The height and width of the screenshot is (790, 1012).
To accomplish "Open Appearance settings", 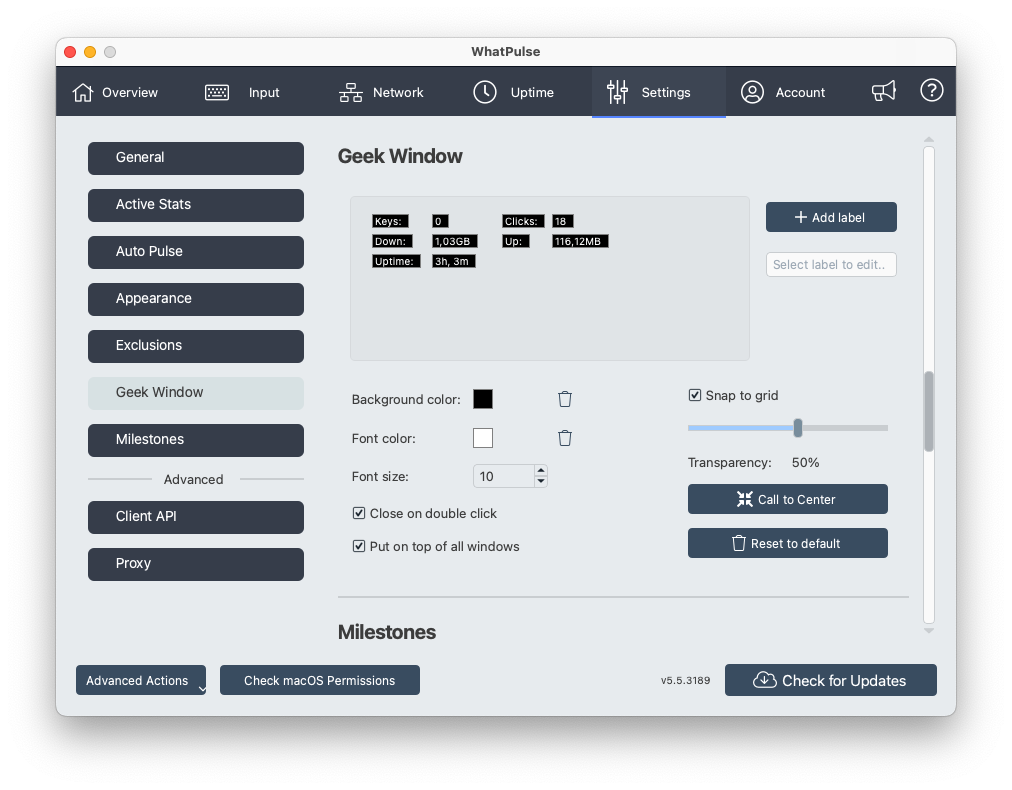I will (196, 299).
